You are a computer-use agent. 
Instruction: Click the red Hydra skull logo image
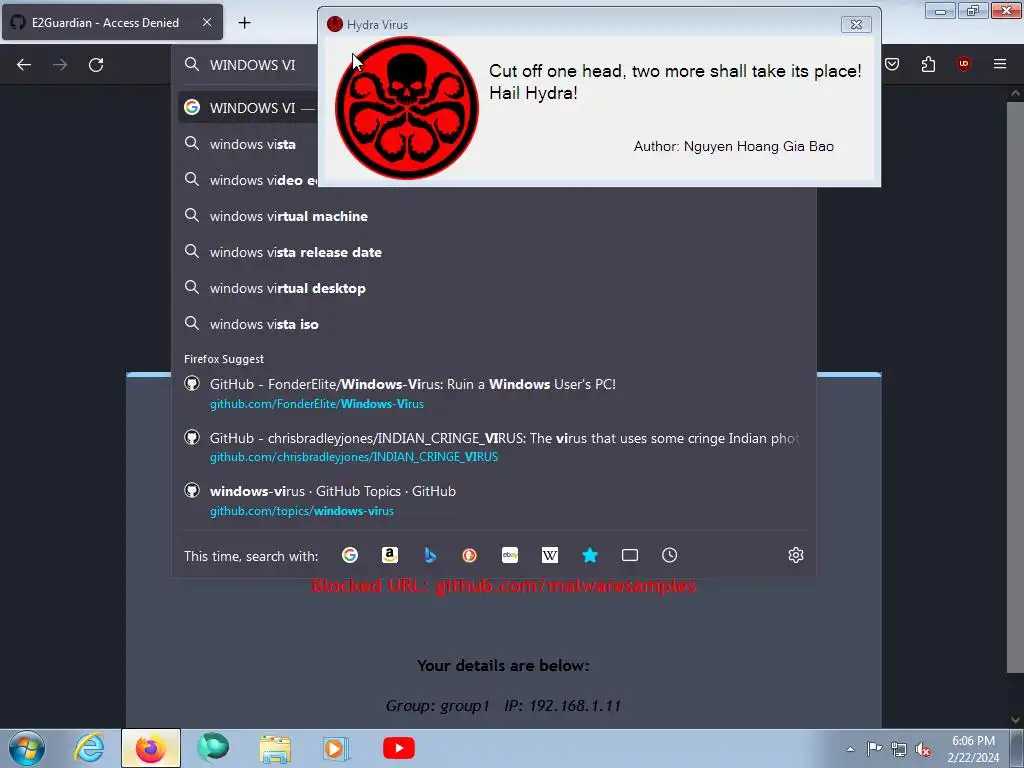[407, 108]
